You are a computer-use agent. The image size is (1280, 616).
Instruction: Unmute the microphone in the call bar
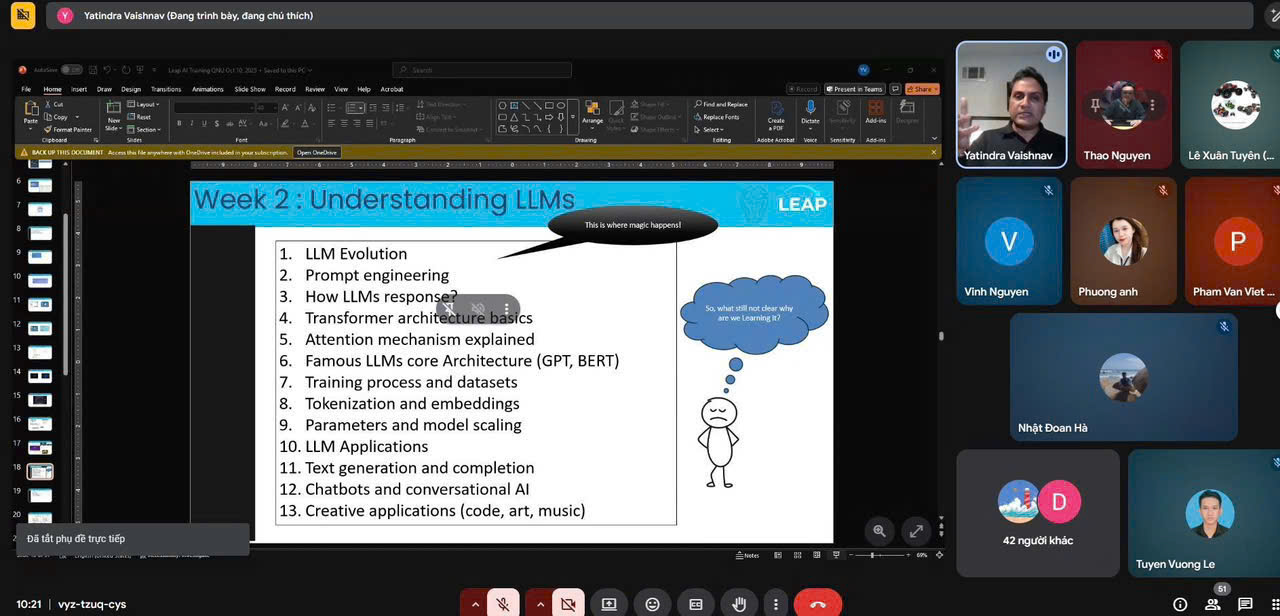[x=504, y=604]
